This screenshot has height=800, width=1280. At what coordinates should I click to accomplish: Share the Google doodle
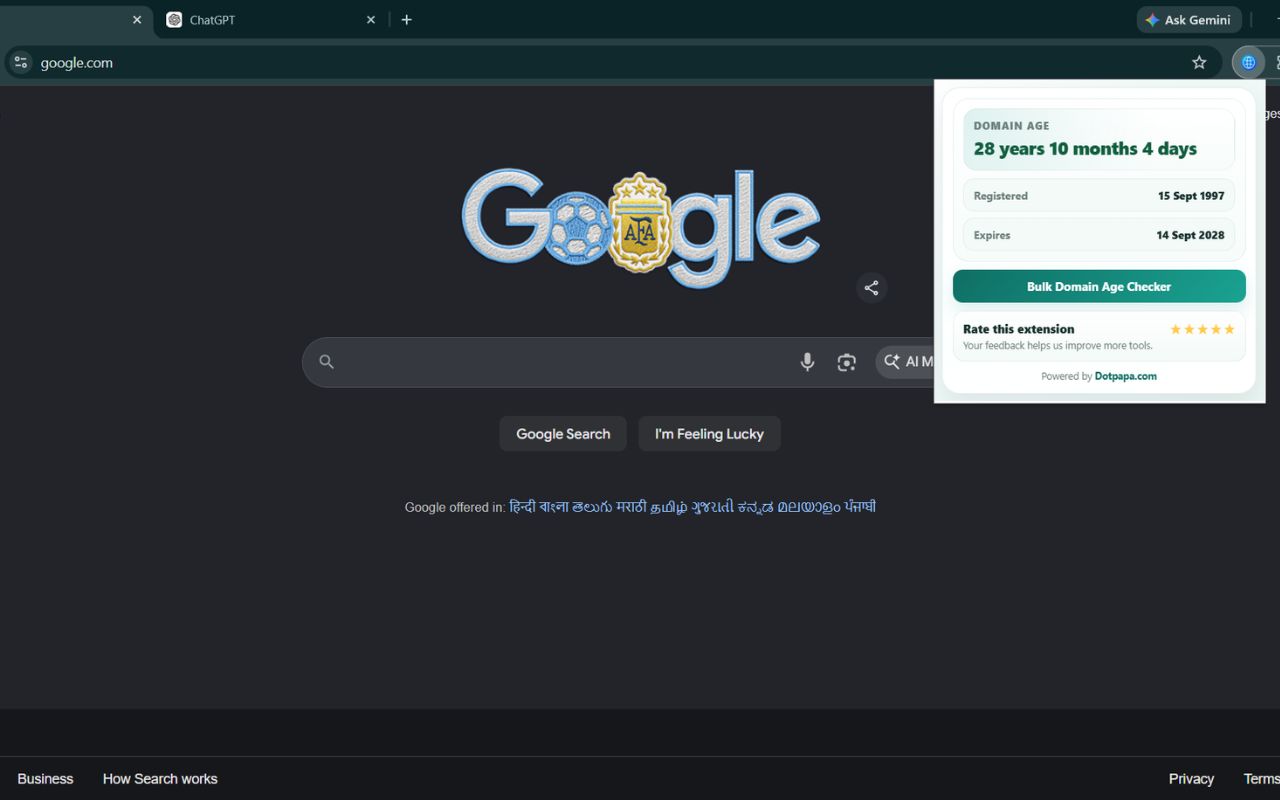(x=872, y=288)
